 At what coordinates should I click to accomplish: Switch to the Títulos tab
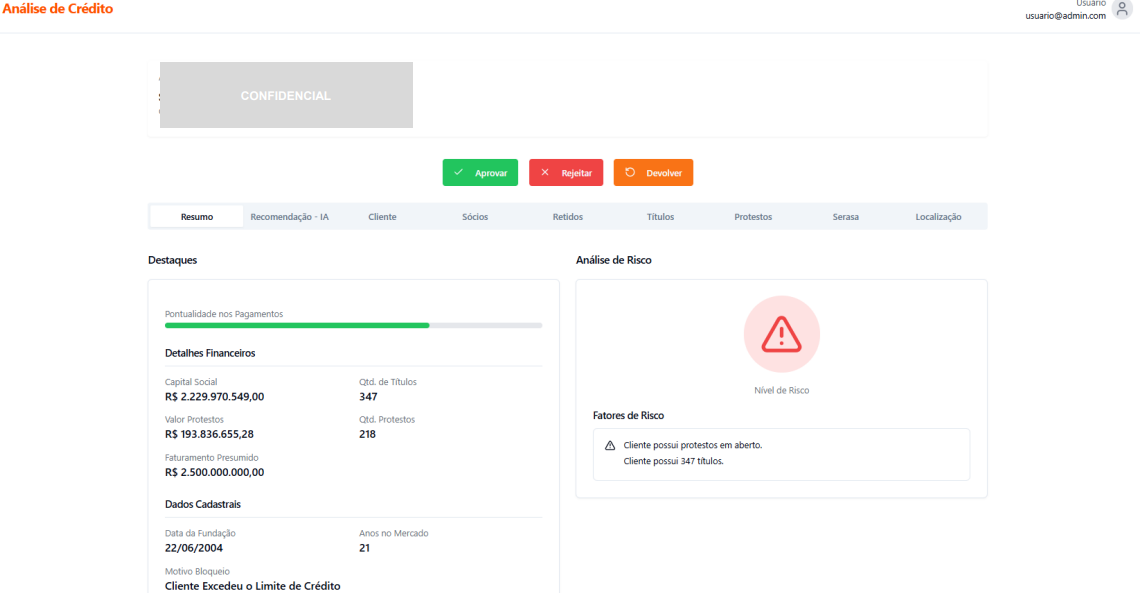coord(660,217)
